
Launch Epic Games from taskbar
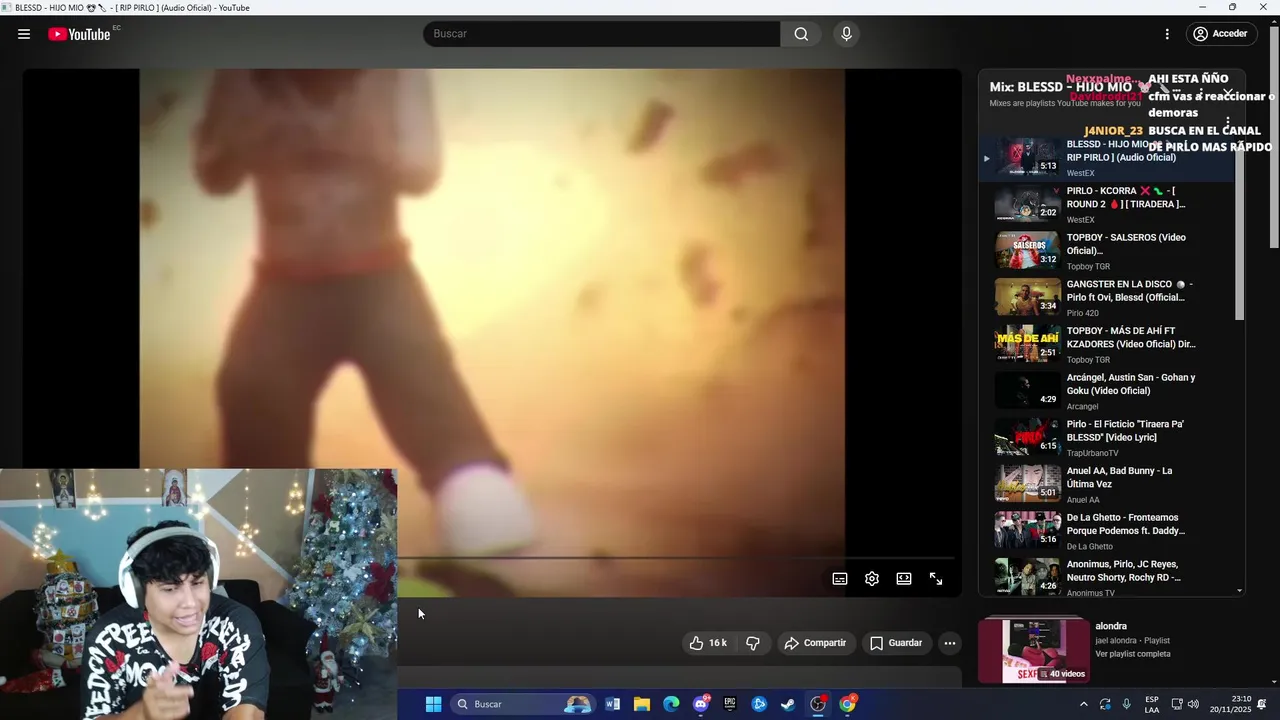click(x=730, y=704)
